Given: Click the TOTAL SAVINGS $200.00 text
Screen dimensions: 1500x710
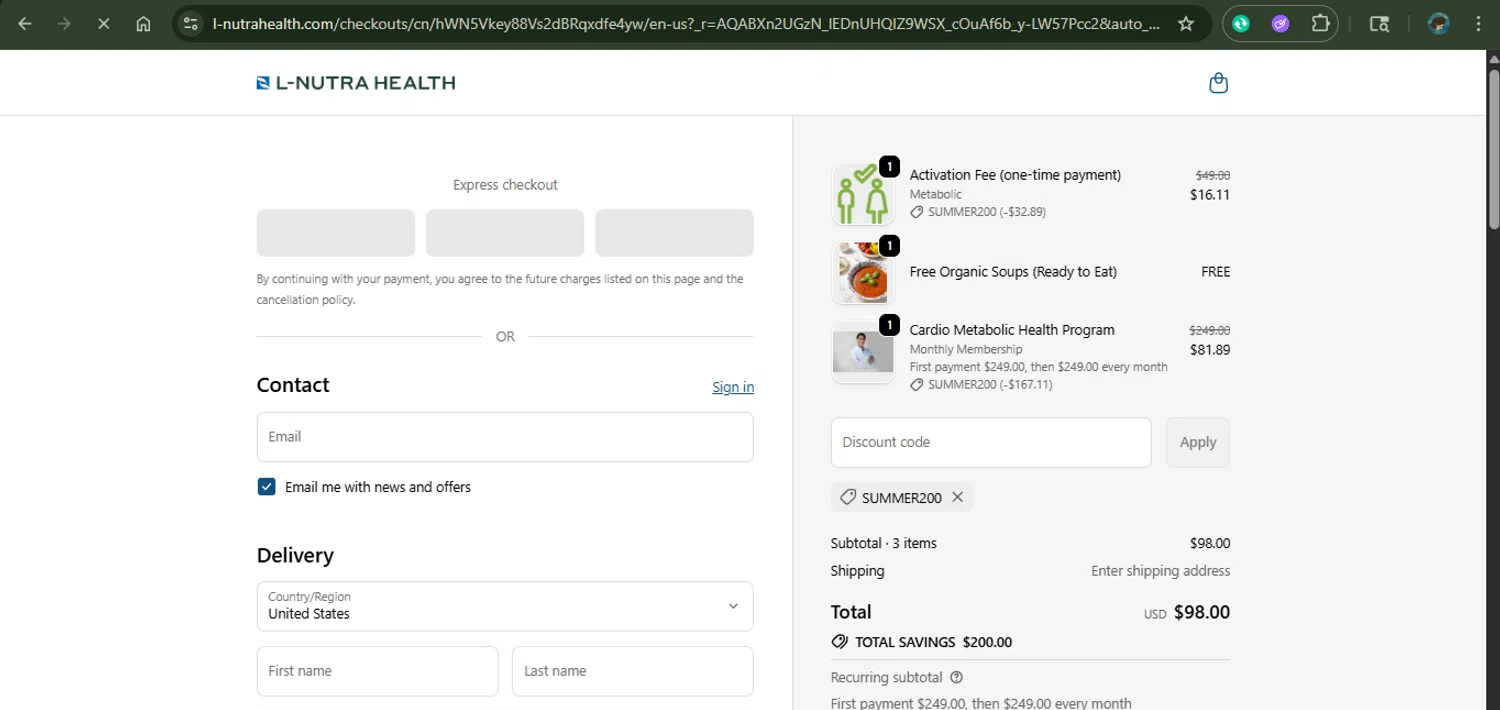Looking at the screenshot, I should 933,642.
